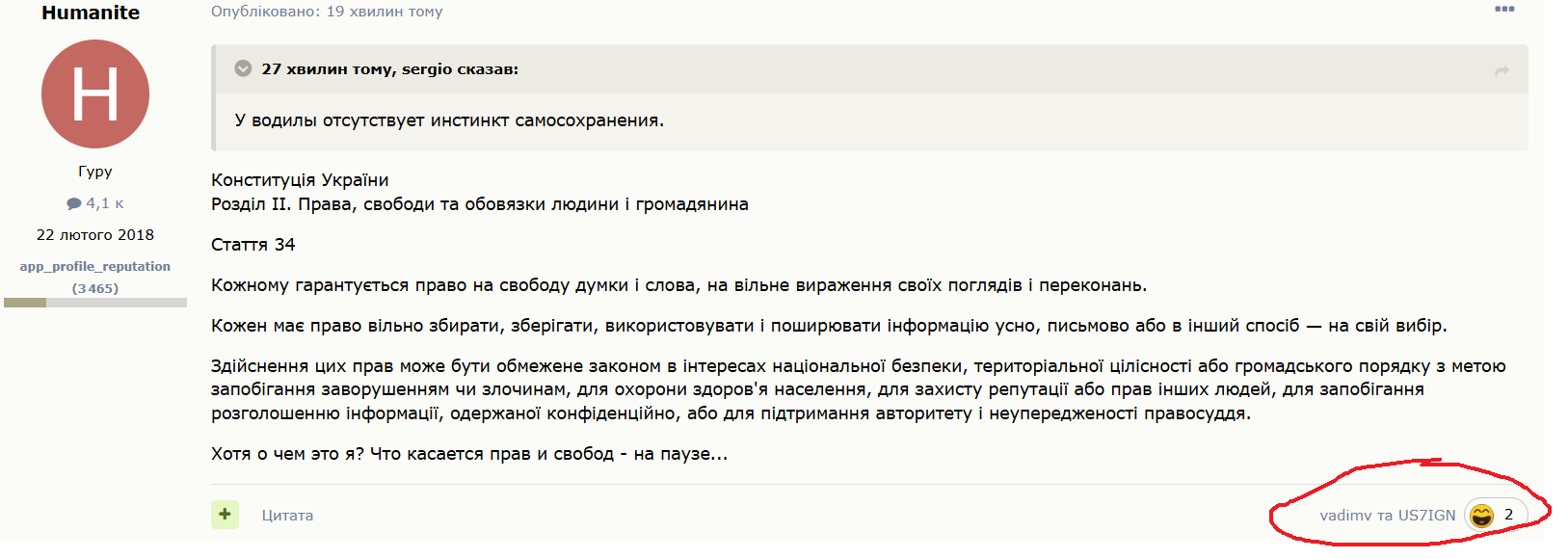
Task: Open the Humanite username profile link
Action: tap(91, 13)
